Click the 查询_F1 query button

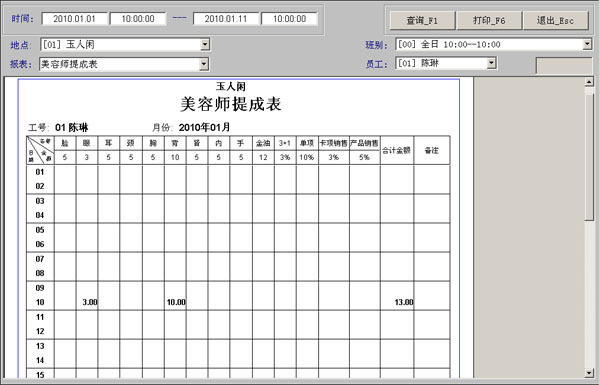pos(422,20)
